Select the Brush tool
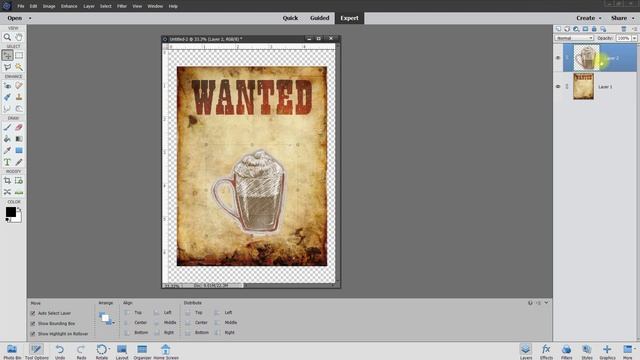Viewport: 640px width, 360px height. click(x=7, y=127)
